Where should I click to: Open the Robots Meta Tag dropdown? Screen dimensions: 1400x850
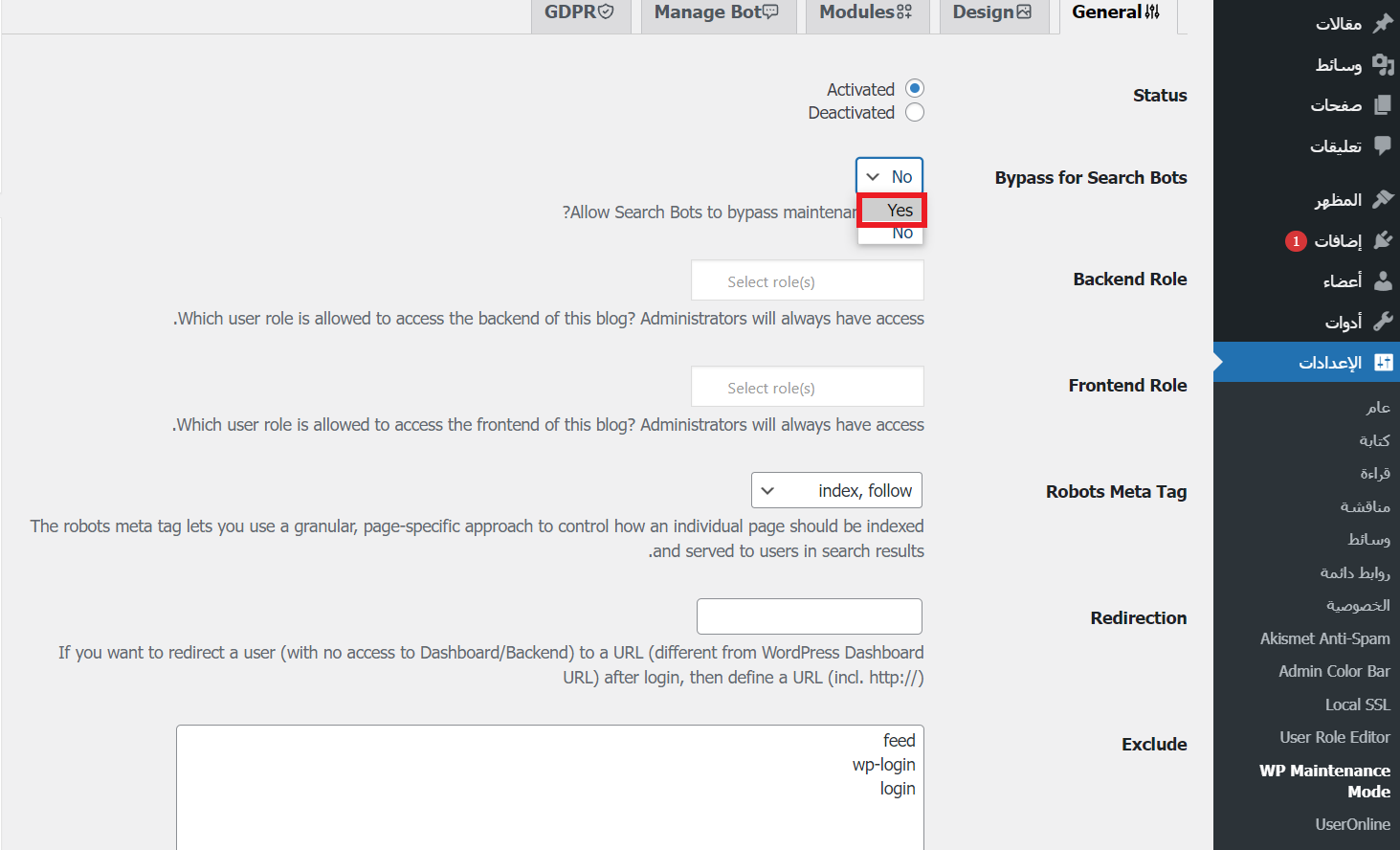click(836, 490)
